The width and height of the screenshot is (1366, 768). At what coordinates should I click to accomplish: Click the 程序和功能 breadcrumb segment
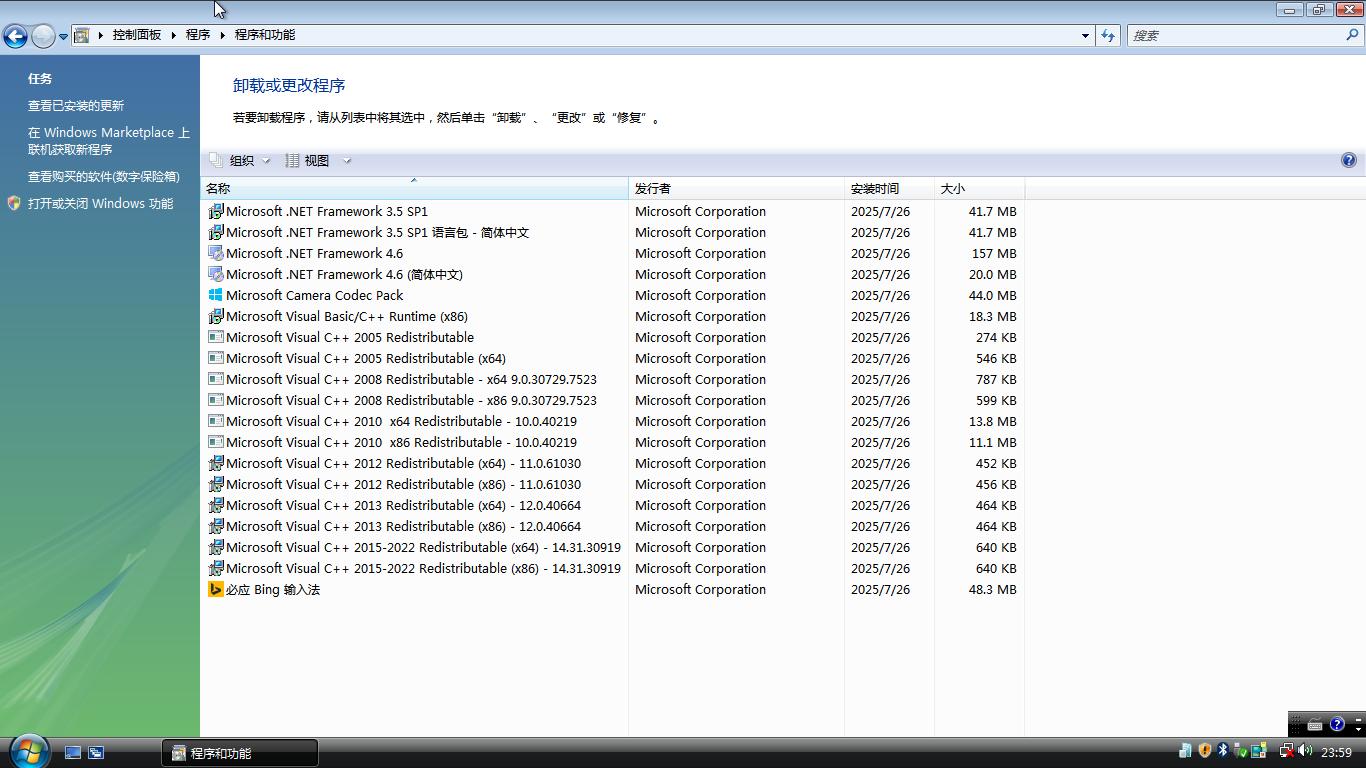pos(265,35)
